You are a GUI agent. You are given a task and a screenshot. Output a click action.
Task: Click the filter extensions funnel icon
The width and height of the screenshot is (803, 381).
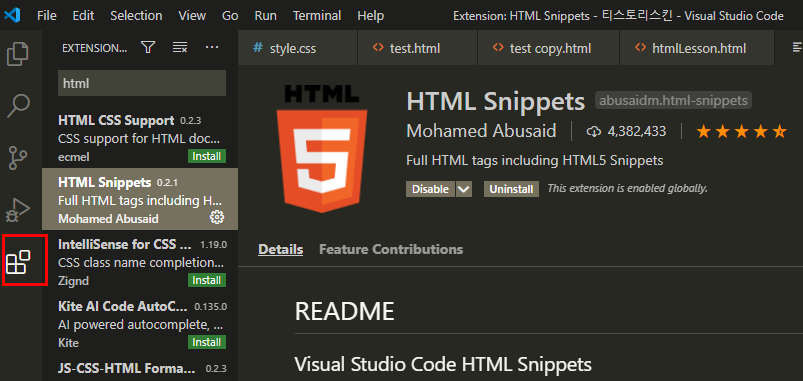[148, 48]
